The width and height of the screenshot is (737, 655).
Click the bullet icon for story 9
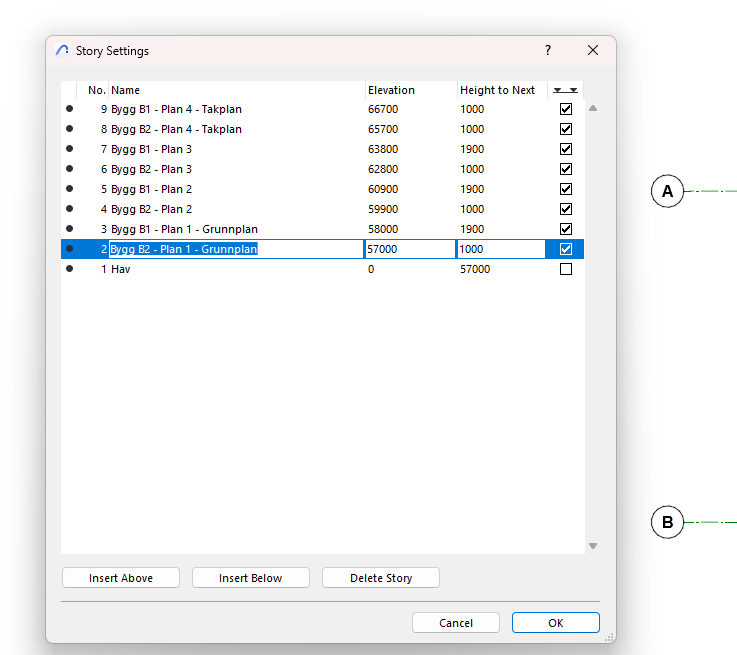coord(69,109)
